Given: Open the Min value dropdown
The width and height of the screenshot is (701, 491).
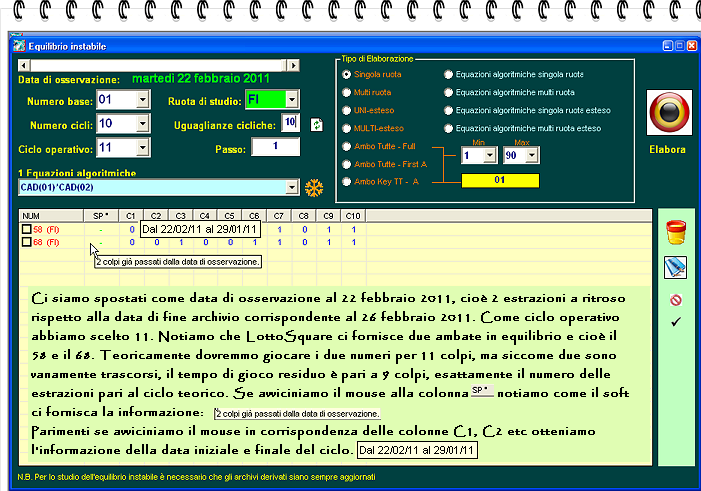Looking at the screenshot, I should [x=490, y=155].
